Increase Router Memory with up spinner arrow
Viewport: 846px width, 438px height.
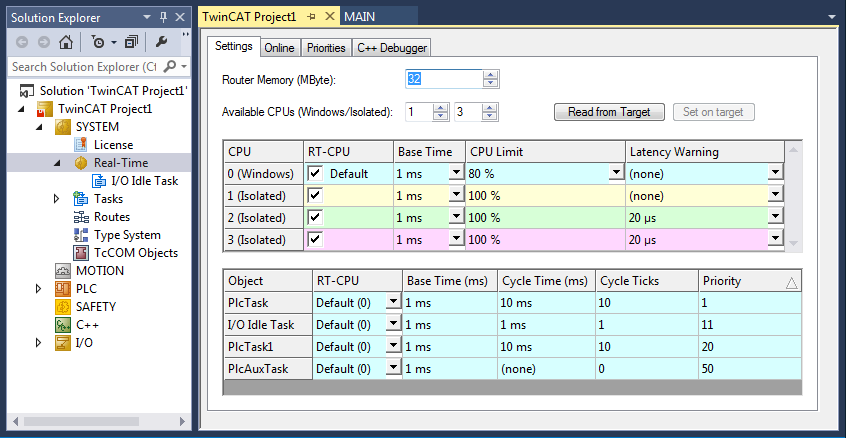[x=490, y=74]
